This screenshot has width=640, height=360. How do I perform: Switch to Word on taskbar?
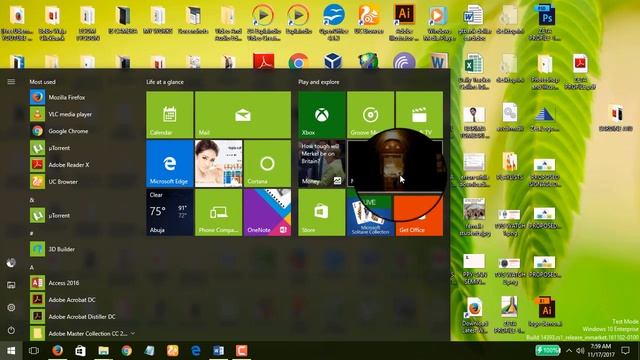(x=219, y=351)
